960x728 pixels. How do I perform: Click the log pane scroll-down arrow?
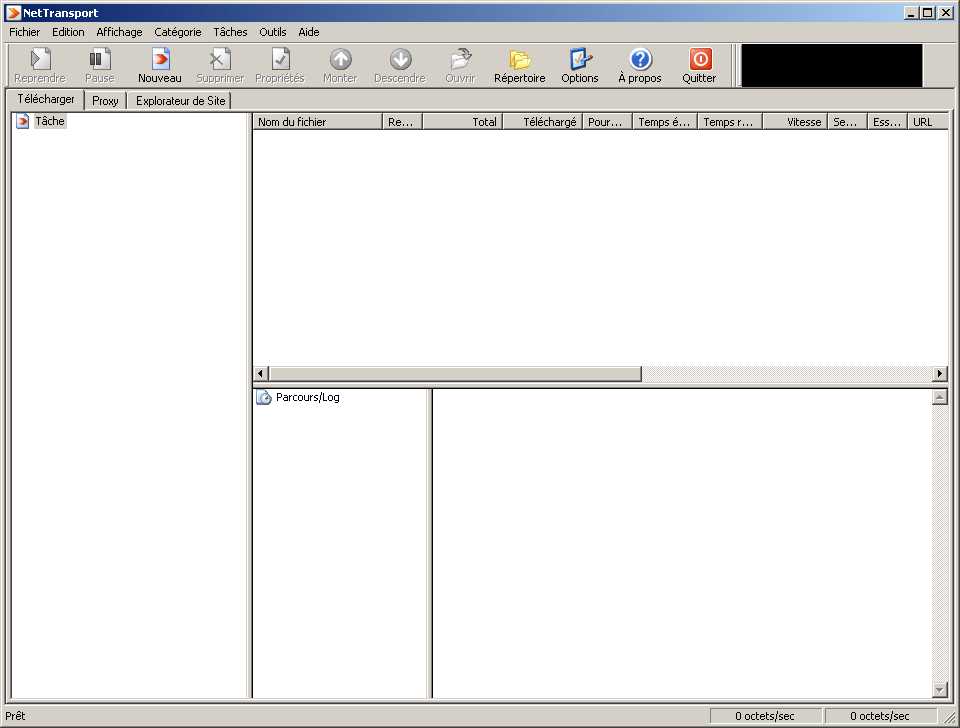(x=940, y=690)
